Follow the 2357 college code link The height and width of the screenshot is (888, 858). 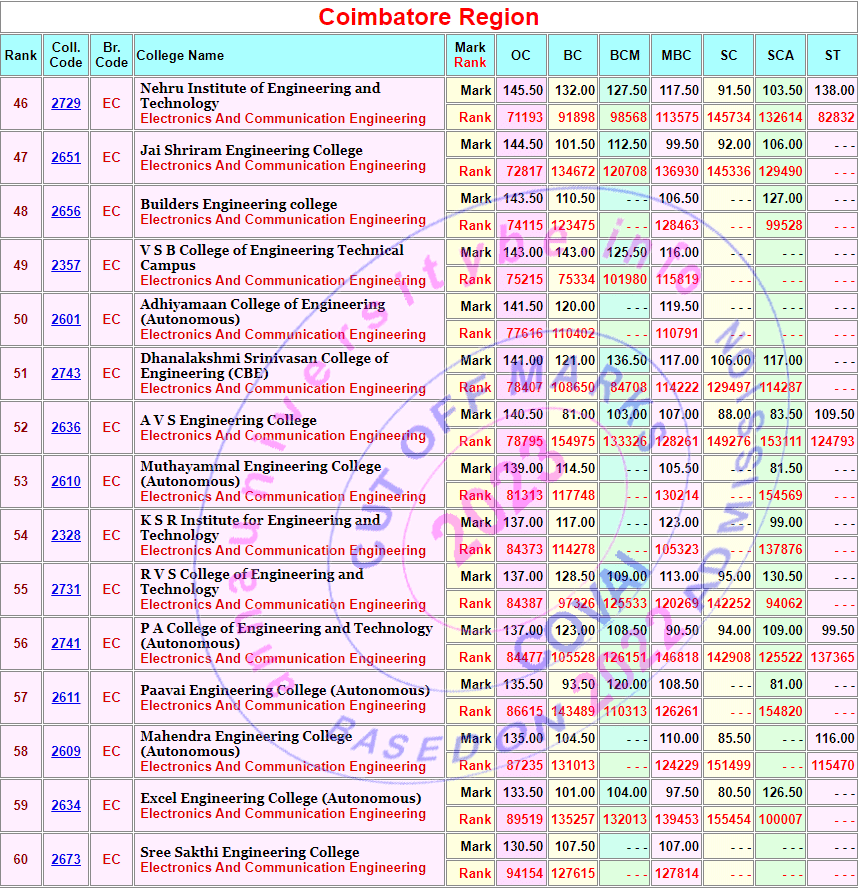pyautogui.click(x=66, y=265)
